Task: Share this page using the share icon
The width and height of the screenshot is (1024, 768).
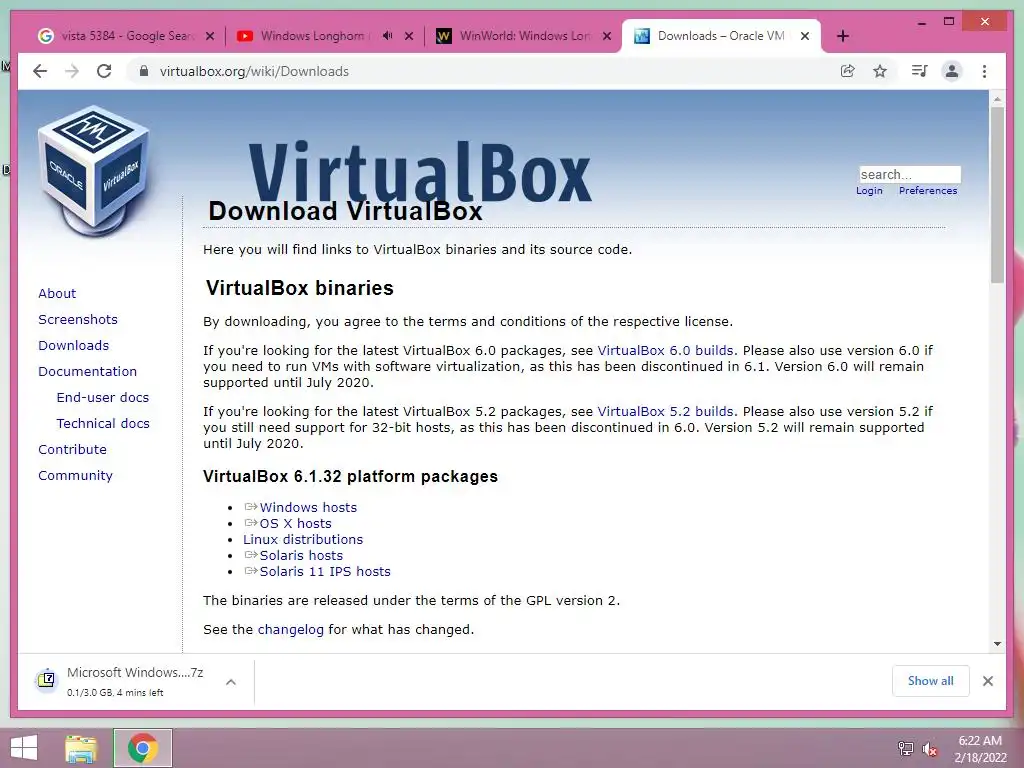Action: [x=848, y=71]
